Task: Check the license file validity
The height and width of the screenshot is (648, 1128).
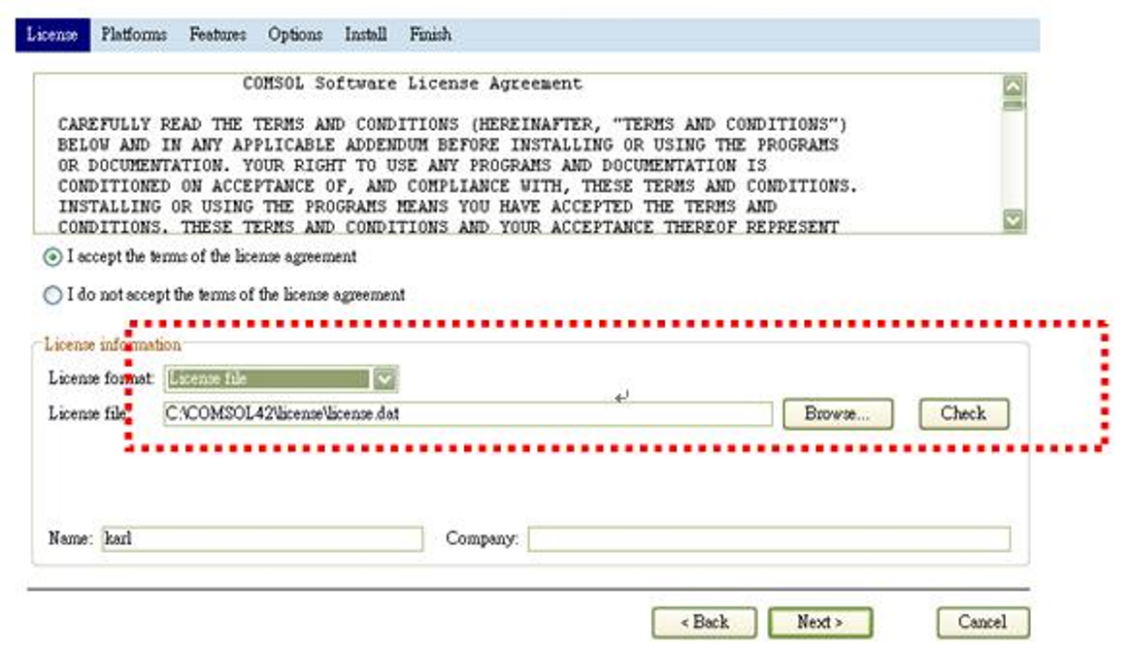Action: [963, 414]
